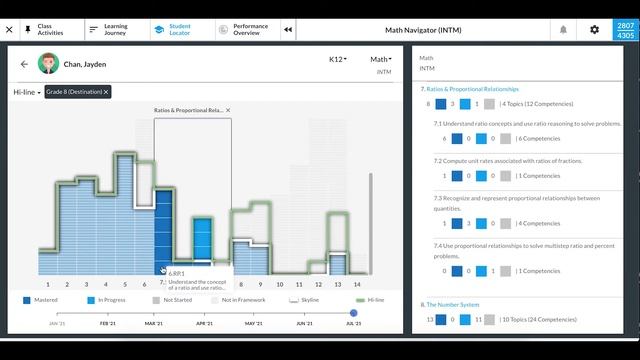Click the In Progress legend swatch
This screenshot has width=640, height=360.
click(91, 300)
